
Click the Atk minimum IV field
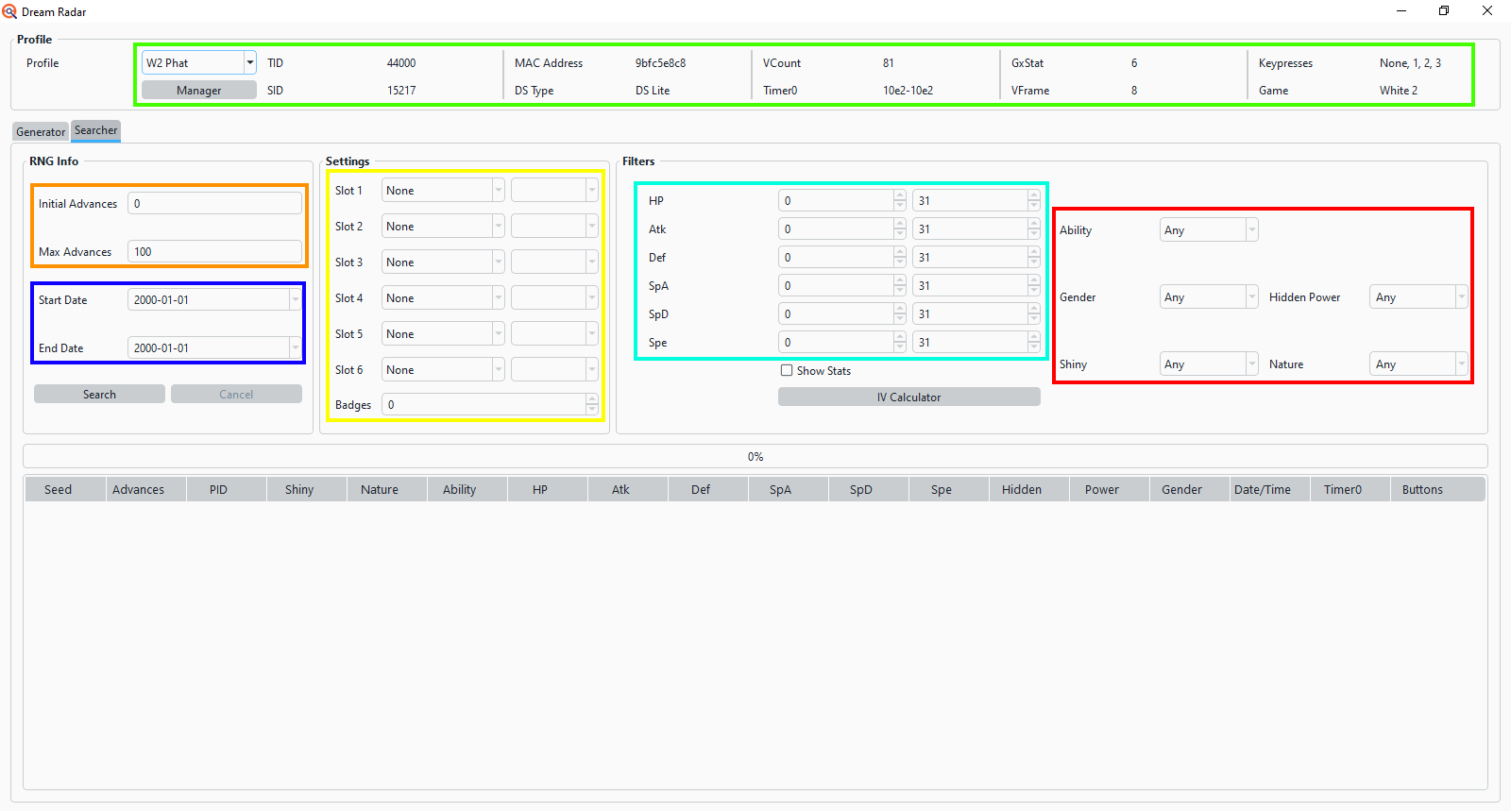[842, 229]
